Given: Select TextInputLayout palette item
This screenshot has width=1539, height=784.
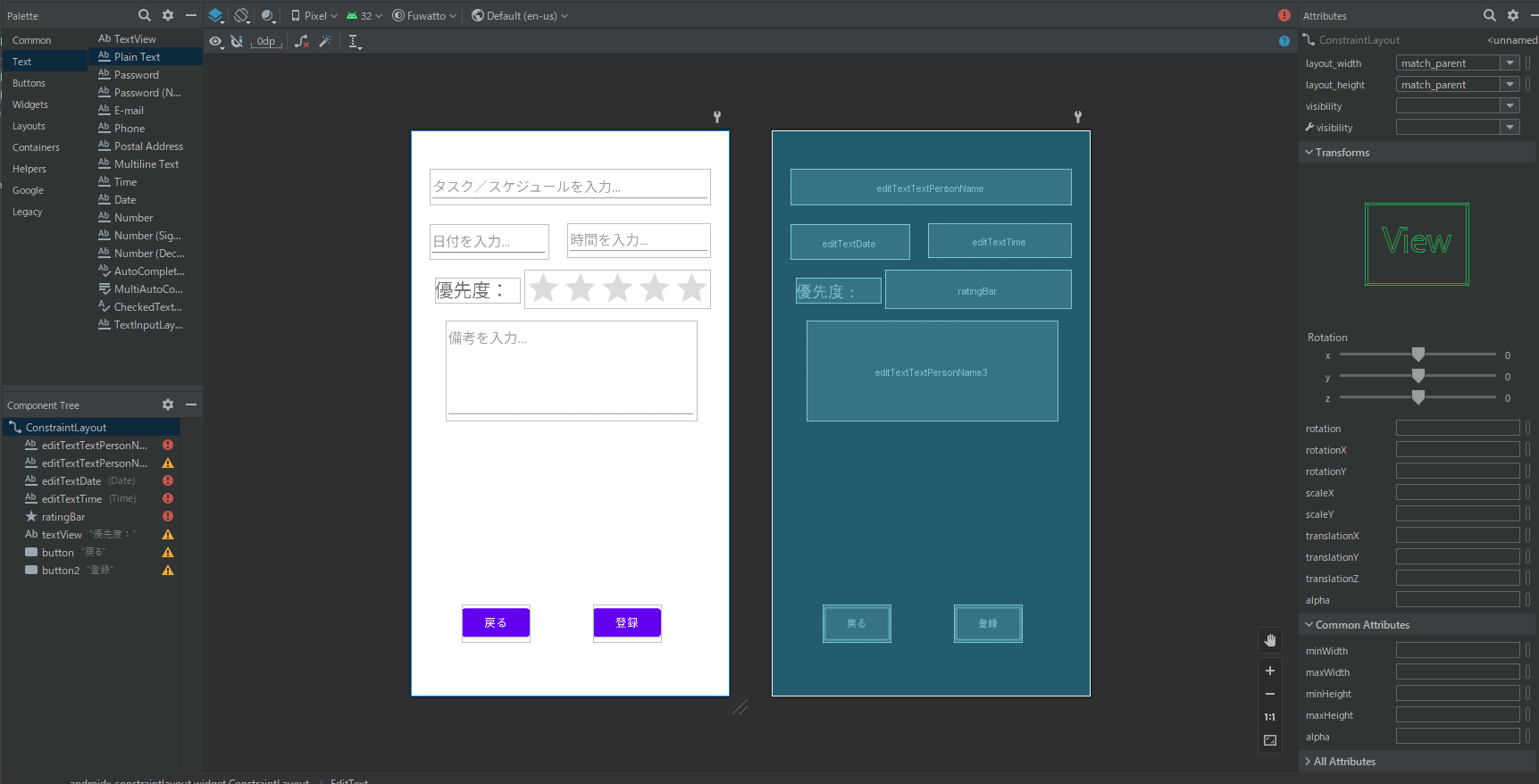Looking at the screenshot, I should click(x=146, y=325).
